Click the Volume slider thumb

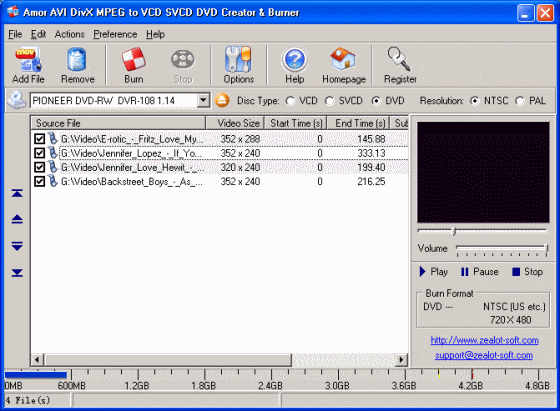click(x=546, y=249)
